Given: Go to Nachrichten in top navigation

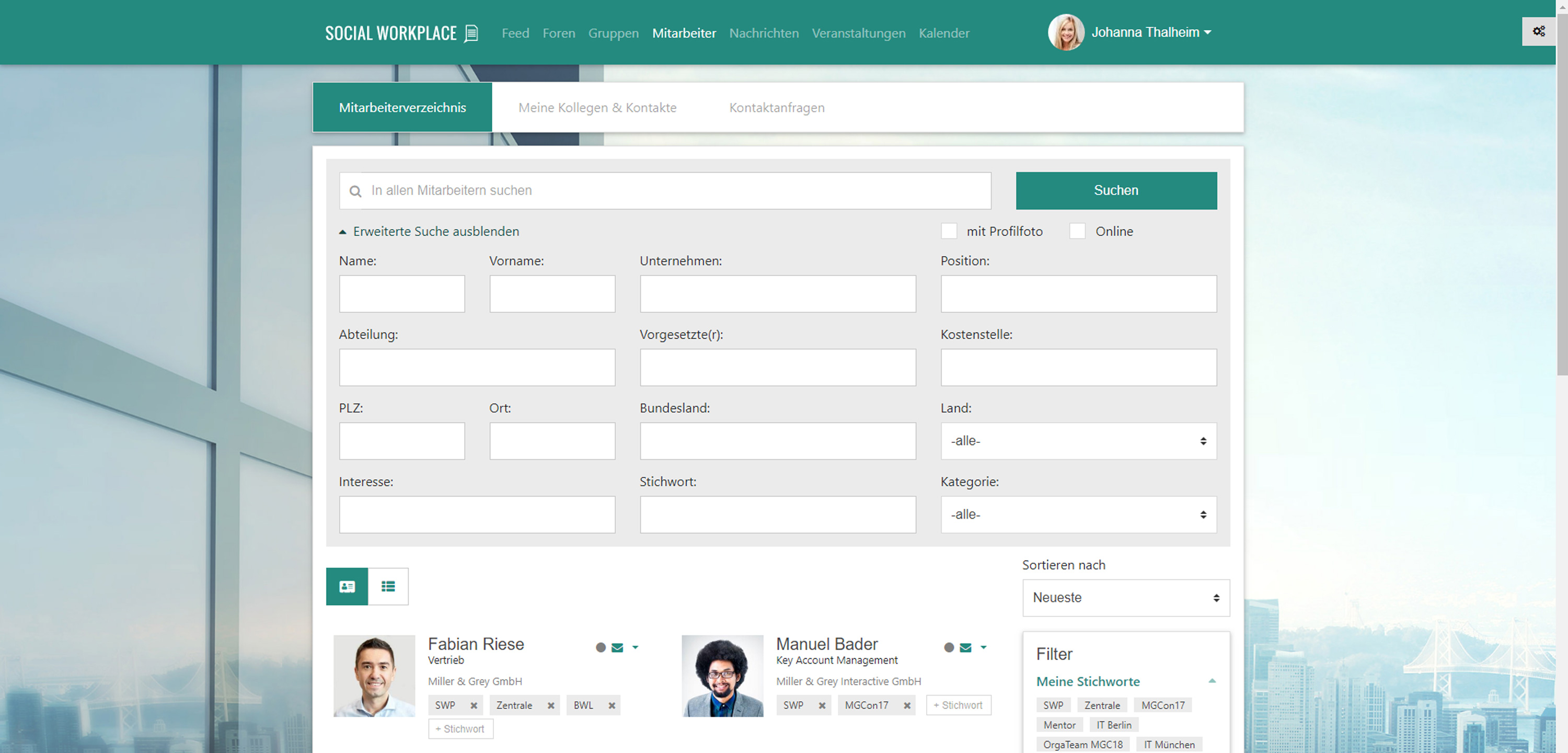Looking at the screenshot, I should point(763,33).
